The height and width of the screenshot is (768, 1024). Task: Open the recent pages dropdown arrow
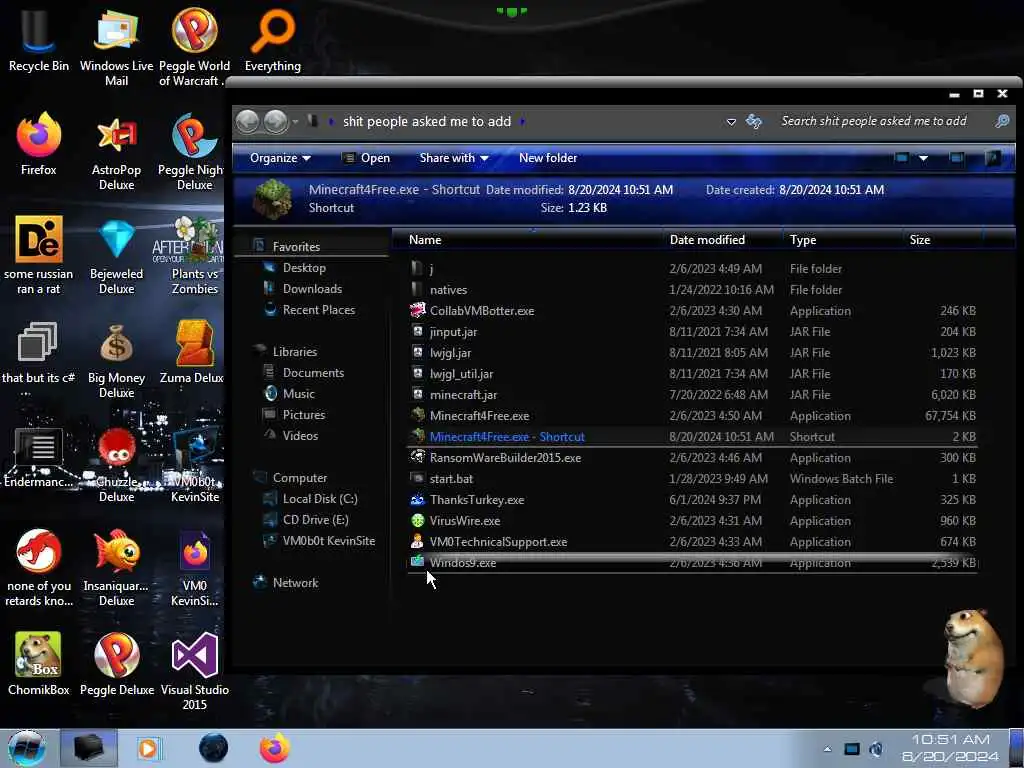click(x=295, y=121)
